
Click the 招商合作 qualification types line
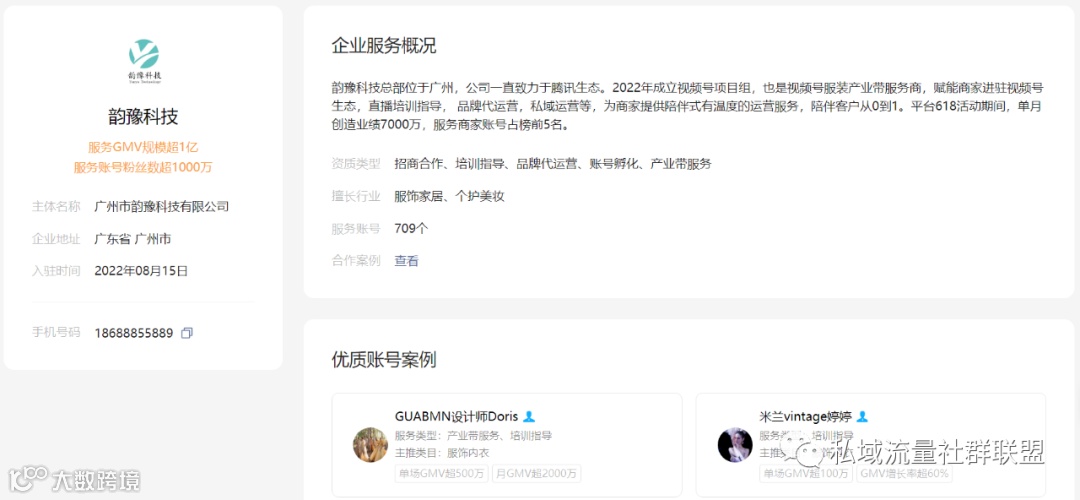pyautogui.click(x=553, y=164)
